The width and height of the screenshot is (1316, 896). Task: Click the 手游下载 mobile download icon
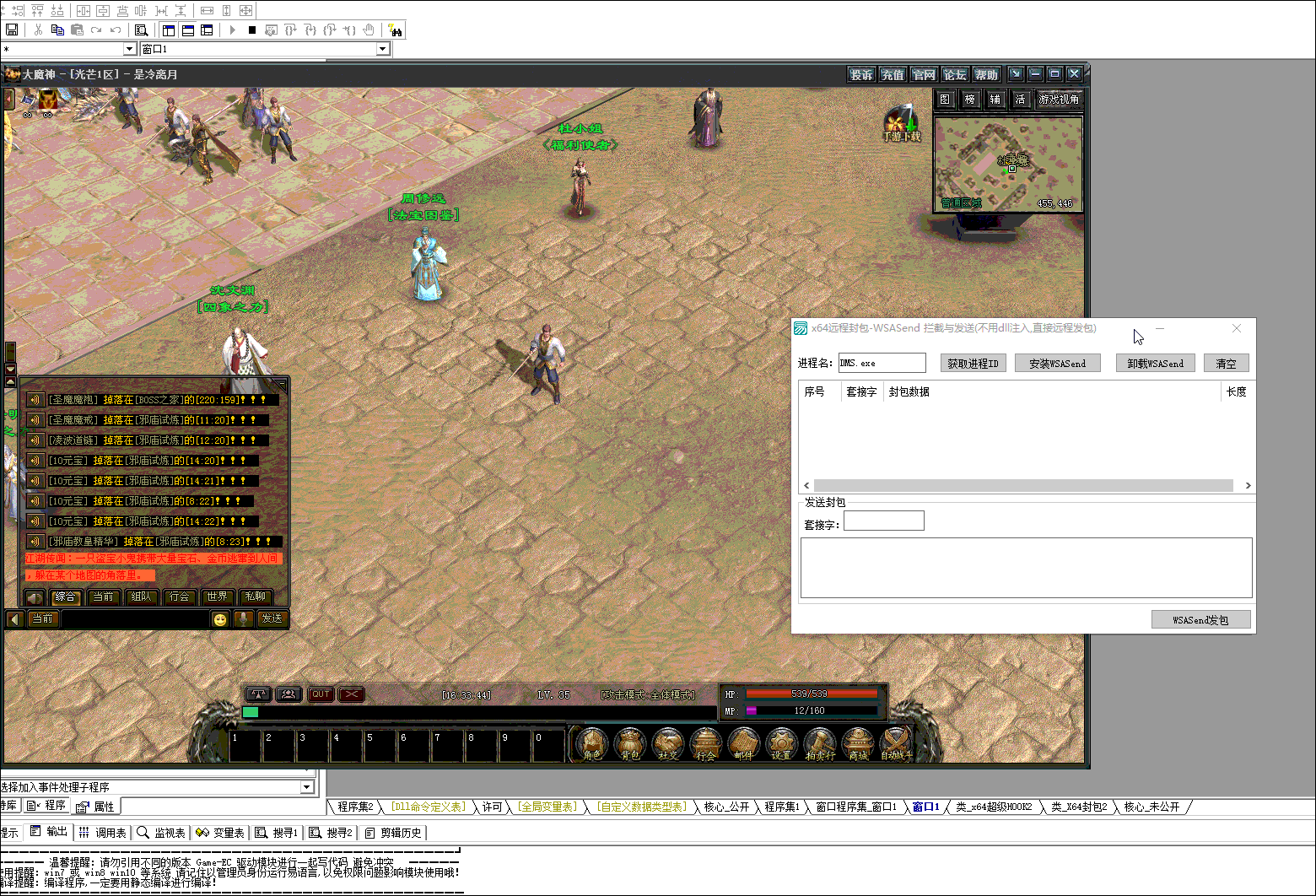pyautogui.click(x=902, y=123)
